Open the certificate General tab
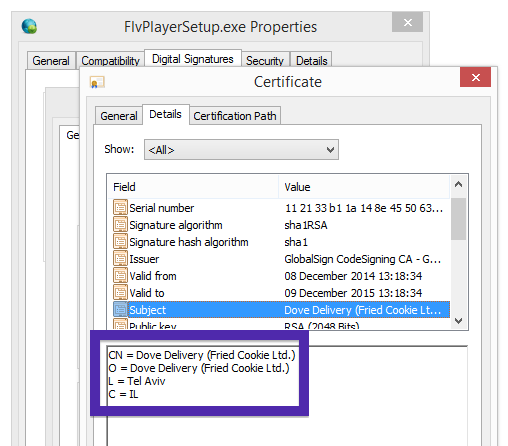The width and height of the screenshot is (508, 446). pos(119,116)
